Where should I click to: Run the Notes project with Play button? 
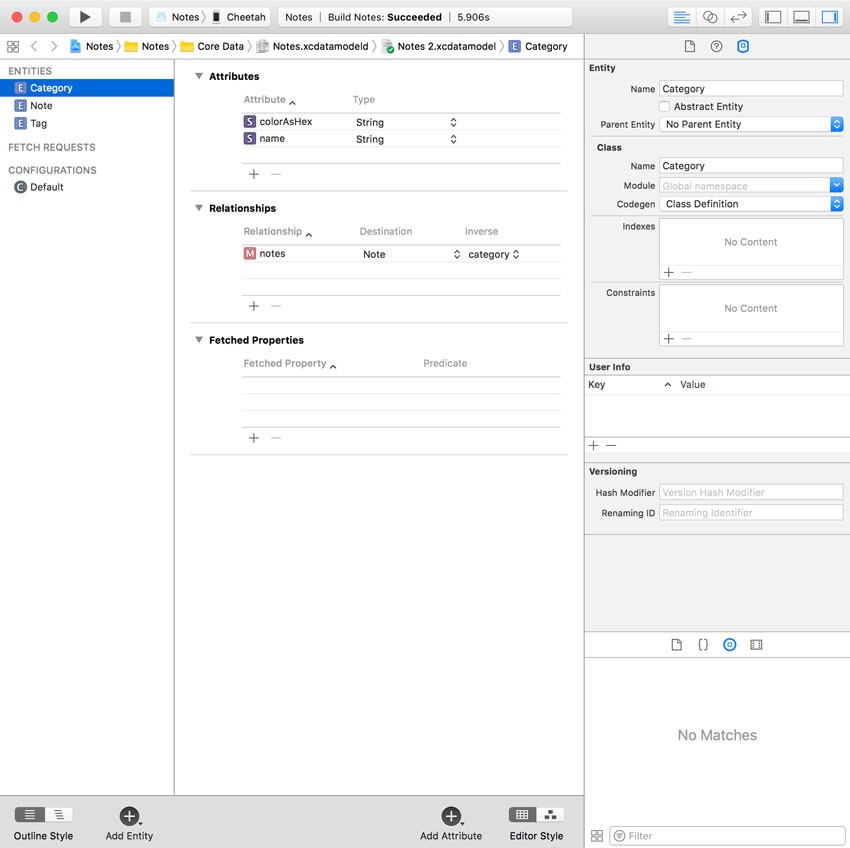tap(85, 17)
